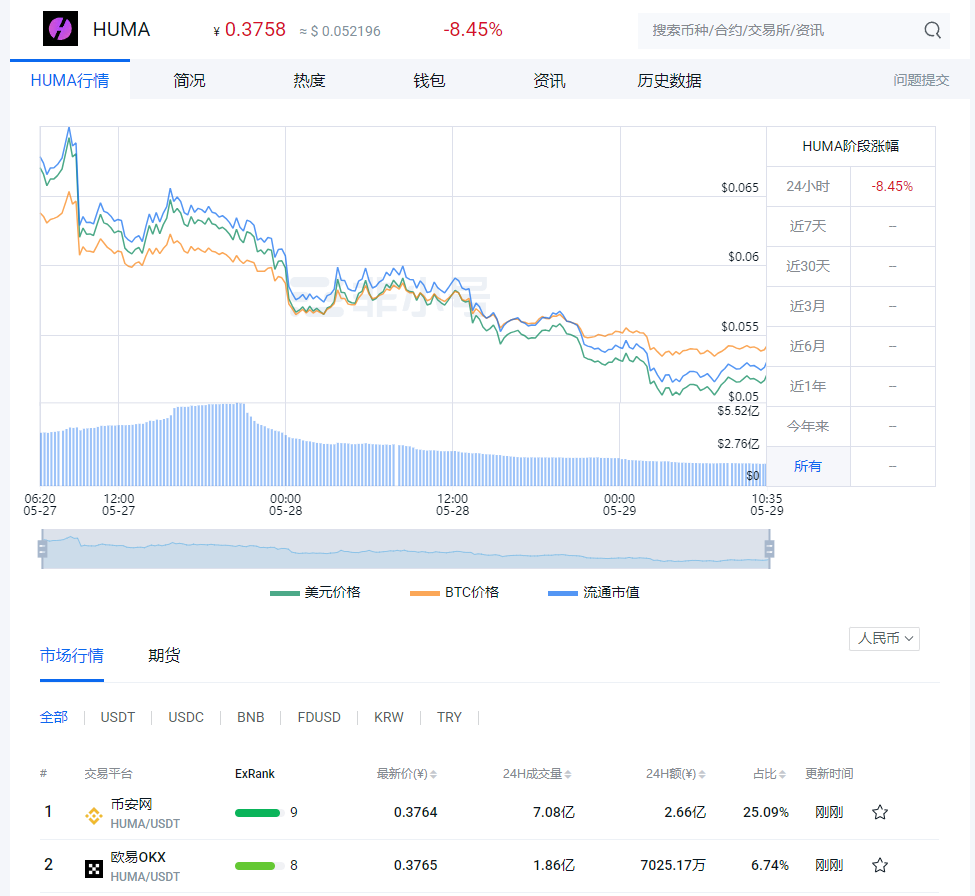Image resolution: width=975 pixels, height=896 pixels.
Task: Click the right range slider handle
Action: (x=769, y=549)
